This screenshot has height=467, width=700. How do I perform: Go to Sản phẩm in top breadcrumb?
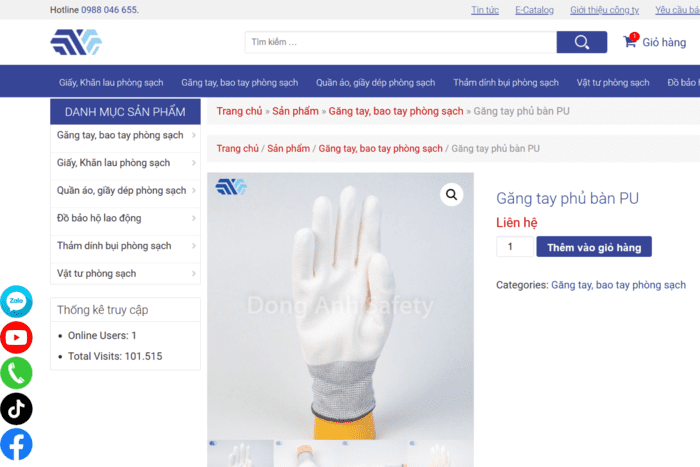pos(296,111)
